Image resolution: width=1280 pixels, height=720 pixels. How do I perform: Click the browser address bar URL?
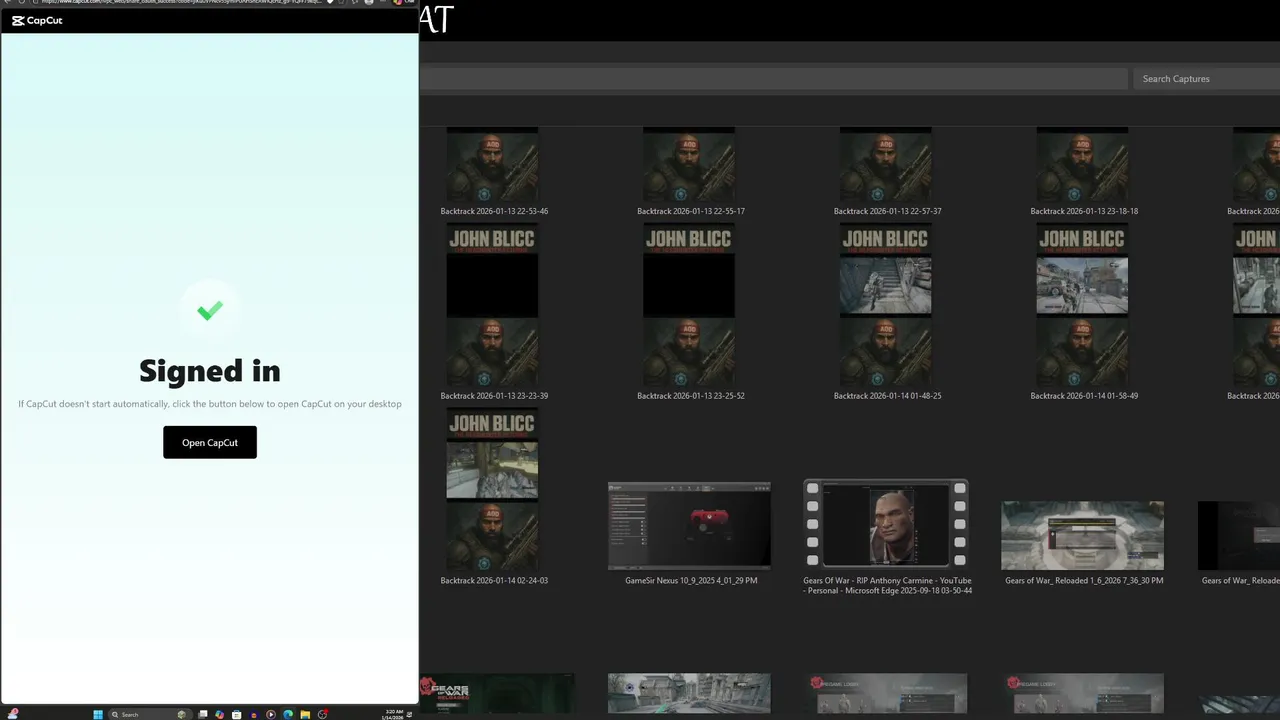pos(180,2)
